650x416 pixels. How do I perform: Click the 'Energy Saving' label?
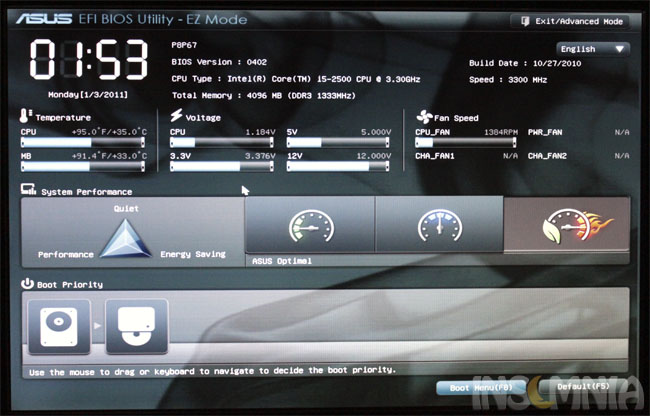click(x=193, y=254)
